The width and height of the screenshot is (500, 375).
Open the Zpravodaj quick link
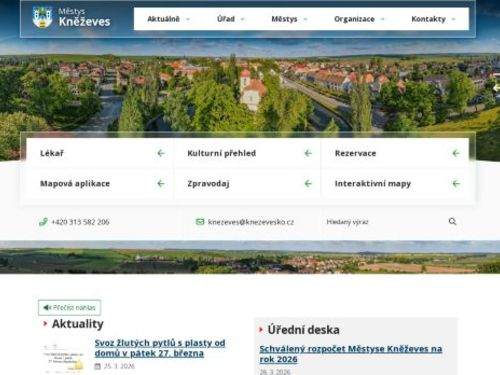(247, 184)
